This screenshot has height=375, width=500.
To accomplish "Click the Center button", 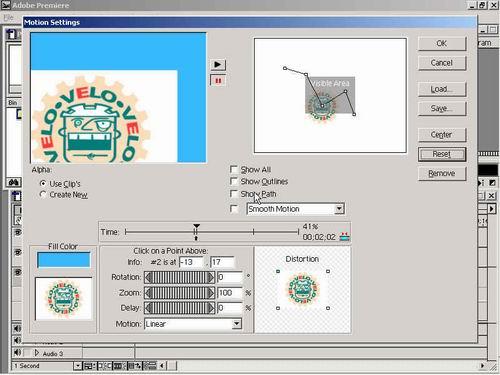I will tap(442, 135).
